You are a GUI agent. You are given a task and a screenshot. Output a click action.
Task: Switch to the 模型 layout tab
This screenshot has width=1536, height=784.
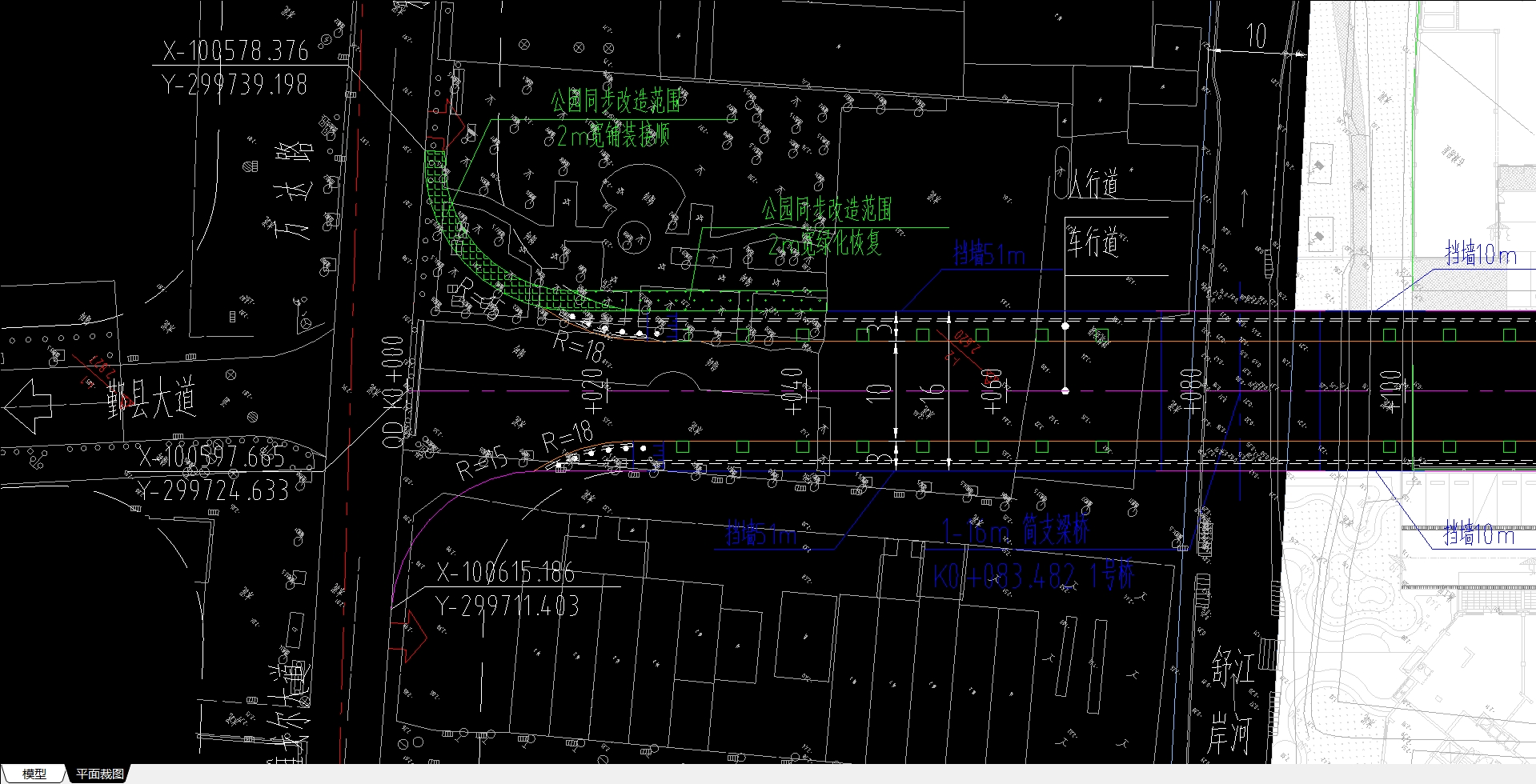coord(34,774)
